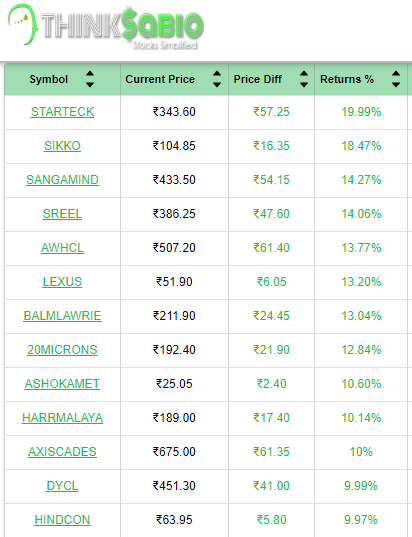Click price diff ₹47.60

[271, 214]
